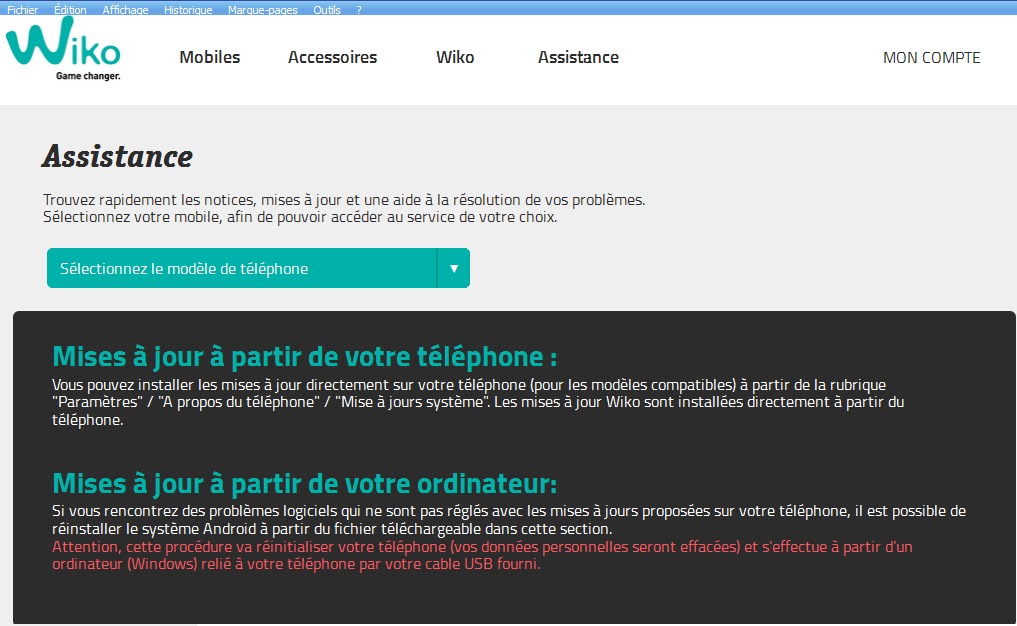Open the Édition menu
Screen dimensions: 1017x626
(x=70, y=10)
